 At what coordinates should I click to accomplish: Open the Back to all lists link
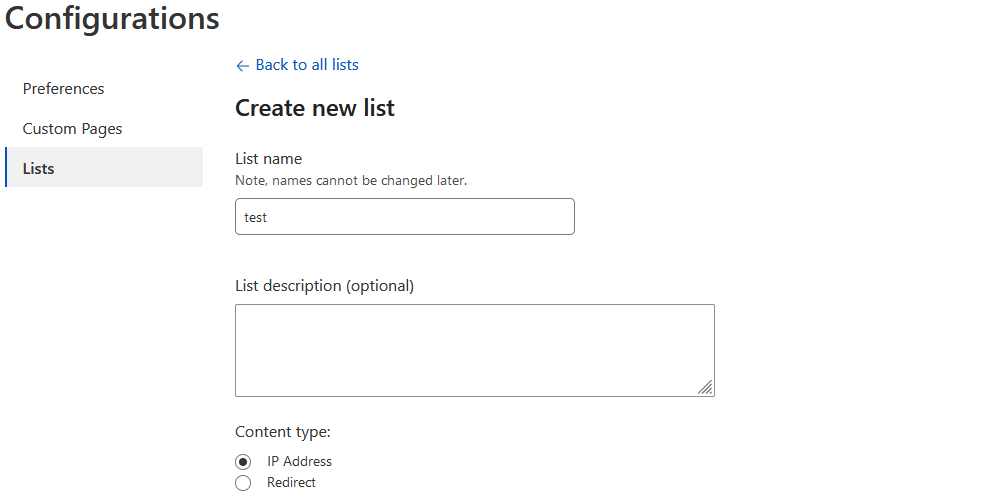306,65
